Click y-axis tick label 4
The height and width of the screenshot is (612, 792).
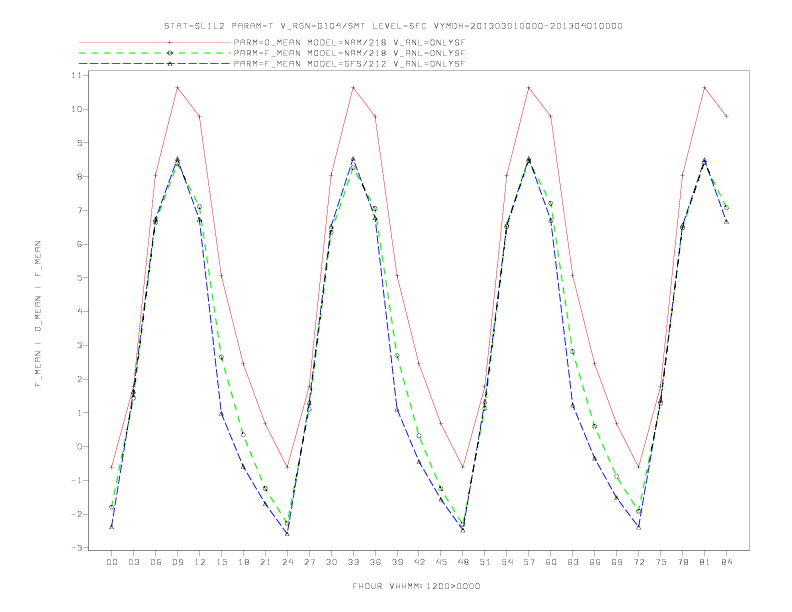(x=79, y=312)
